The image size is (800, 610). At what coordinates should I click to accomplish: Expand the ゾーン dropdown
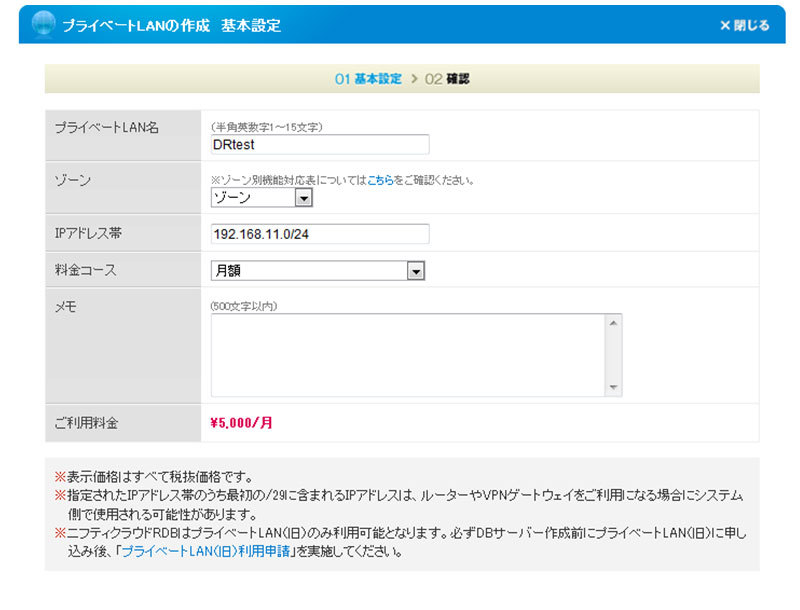[x=262, y=198]
